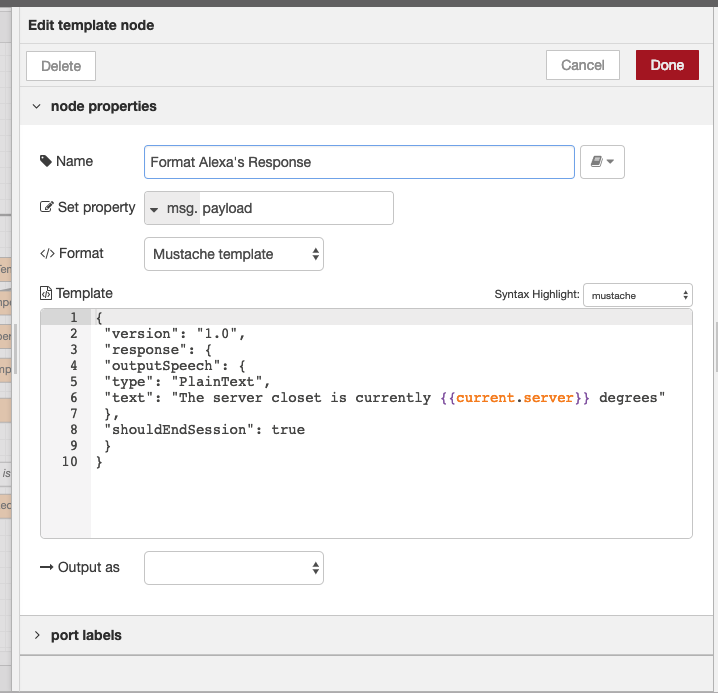Screen dimensions: 718x694
Task: Open the Format Mustache template dropdown
Action: click(234, 254)
